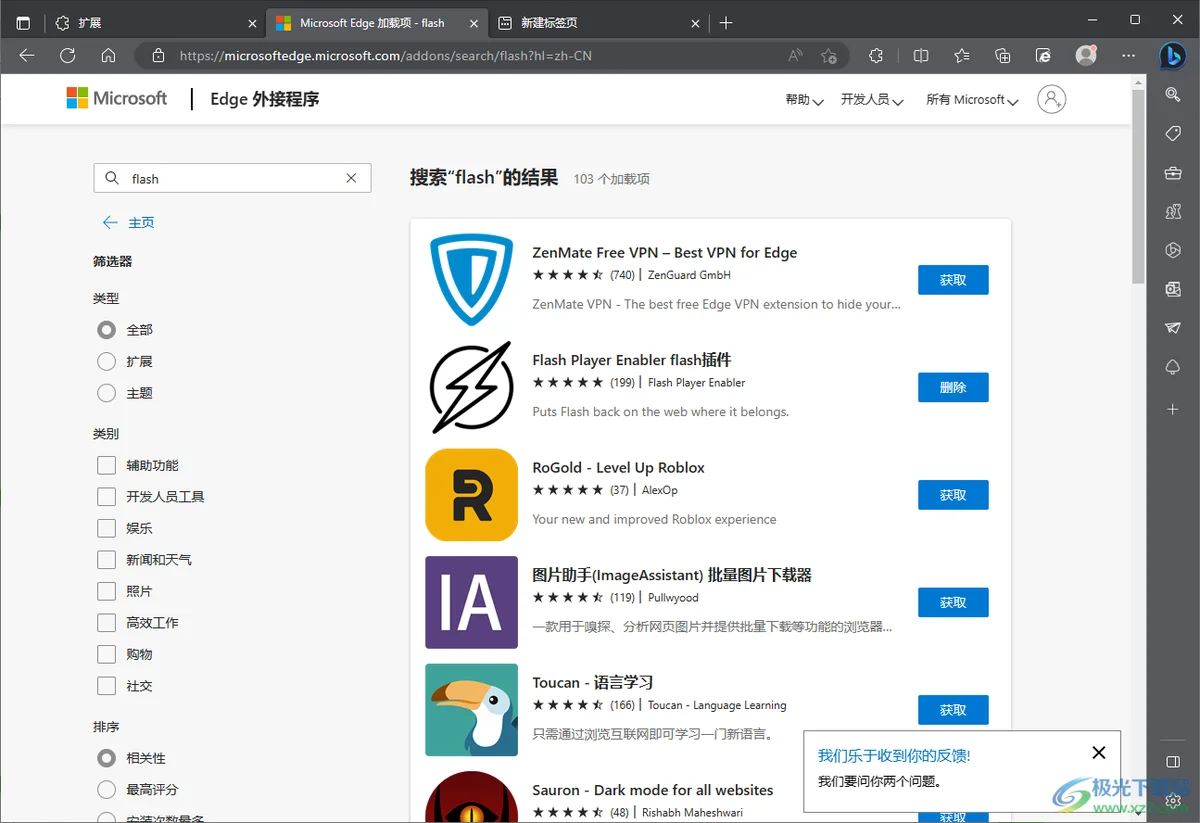This screenshot has height=823, width=1200.
Task: Add a site to the sidebar
Action: (x=1173, y=409)
